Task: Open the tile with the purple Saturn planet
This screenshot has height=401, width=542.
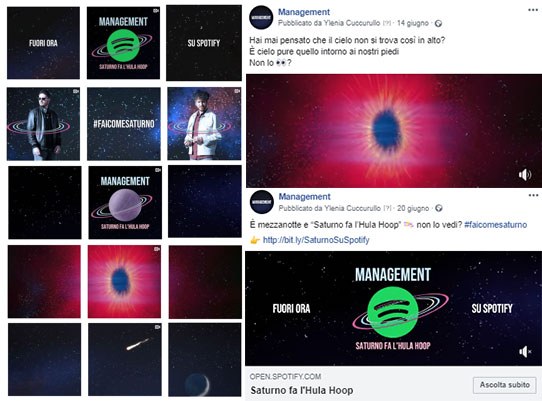Action: (x=125, y=203)
